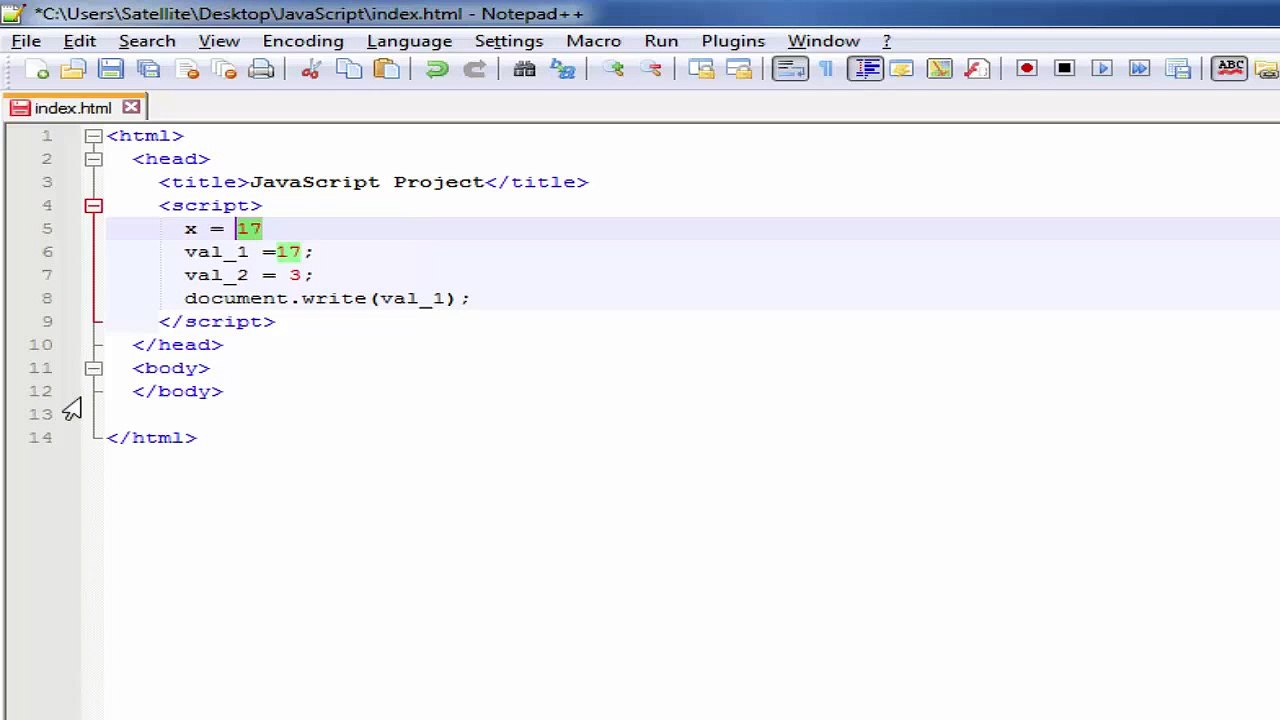Open the ? help menu
Screen dimensions: 1280x720
click(886, 41)
